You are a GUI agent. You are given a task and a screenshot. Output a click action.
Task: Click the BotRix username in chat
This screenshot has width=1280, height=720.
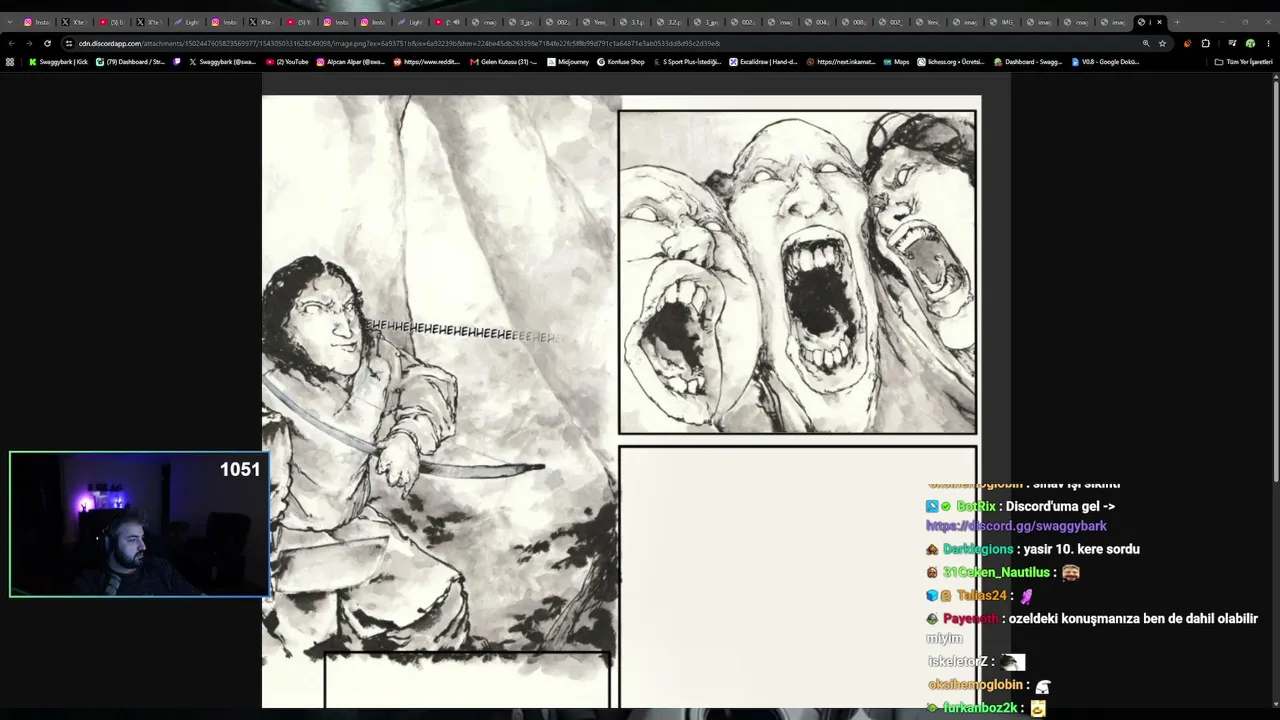coord(976,507)
